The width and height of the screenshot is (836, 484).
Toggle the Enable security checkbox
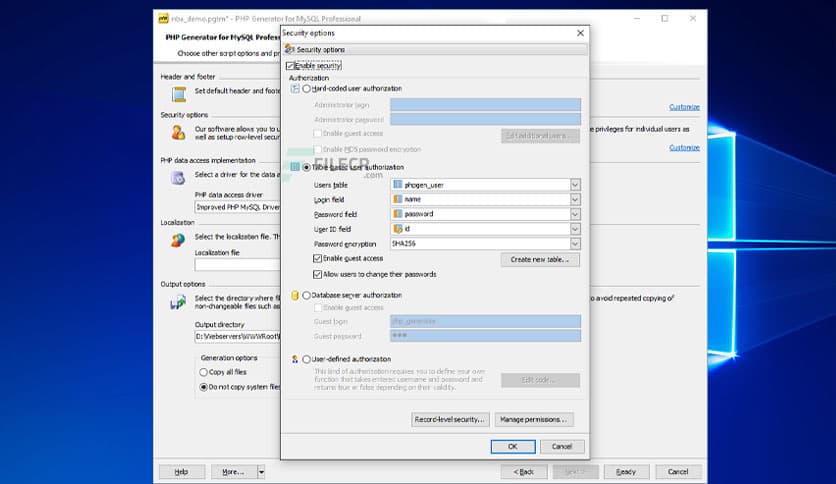tap(290, 66)
